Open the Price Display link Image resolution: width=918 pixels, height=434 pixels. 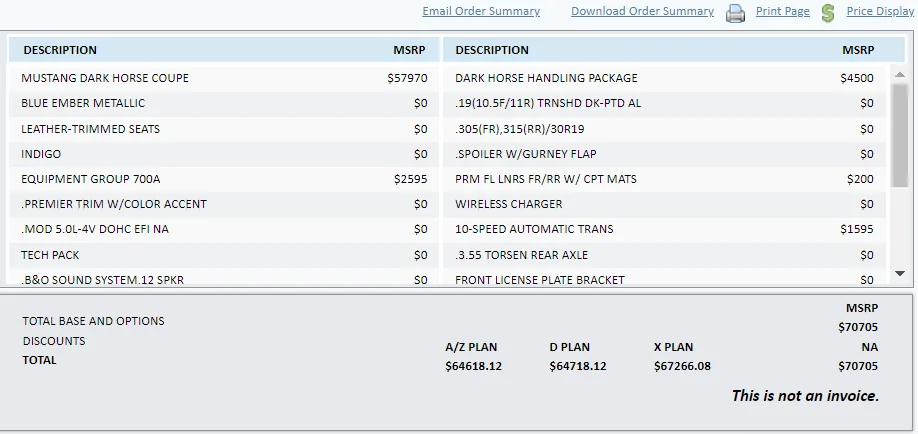[x=881, y=11]
